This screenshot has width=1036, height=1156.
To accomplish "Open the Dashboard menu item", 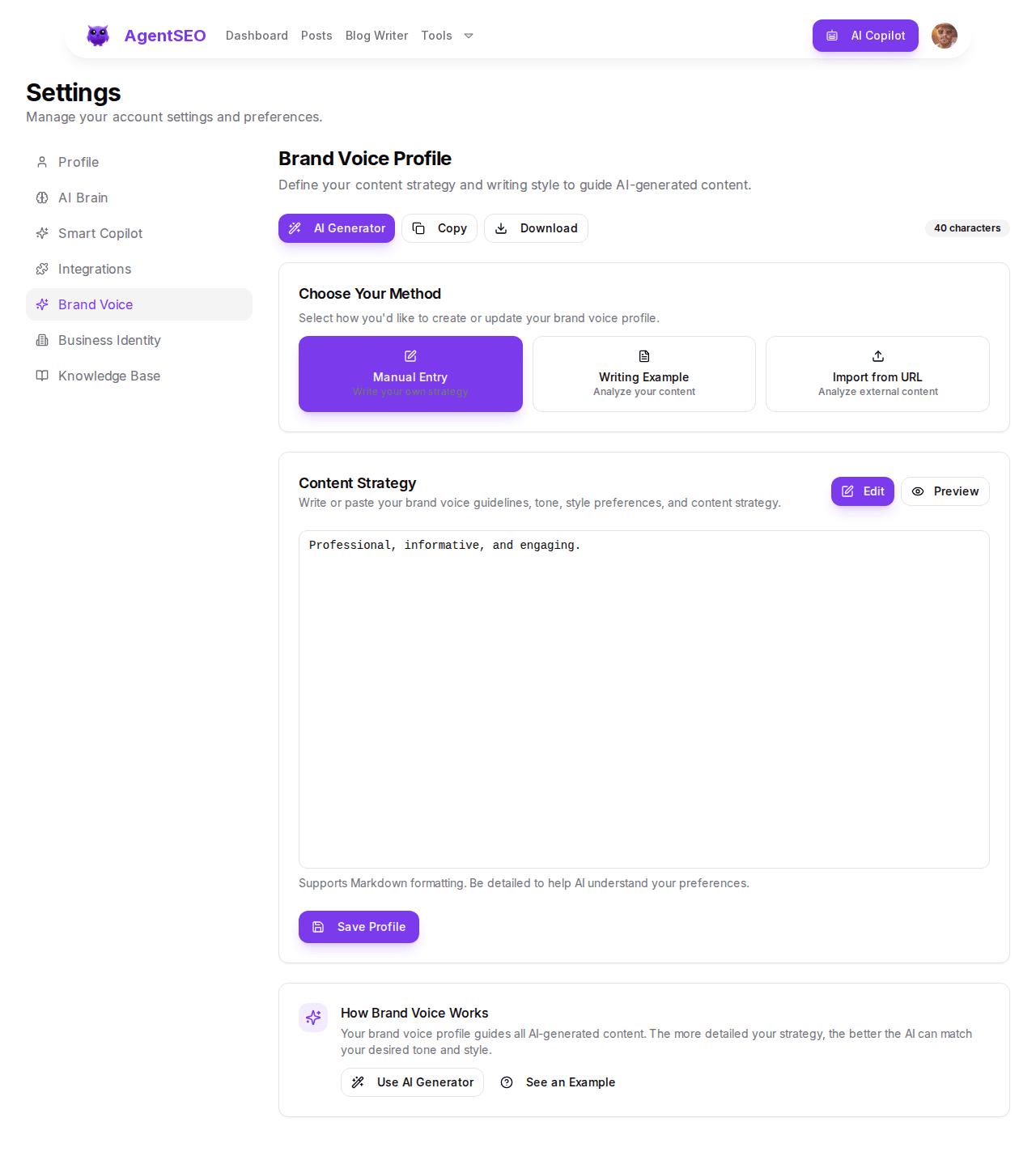I will 257,36.
